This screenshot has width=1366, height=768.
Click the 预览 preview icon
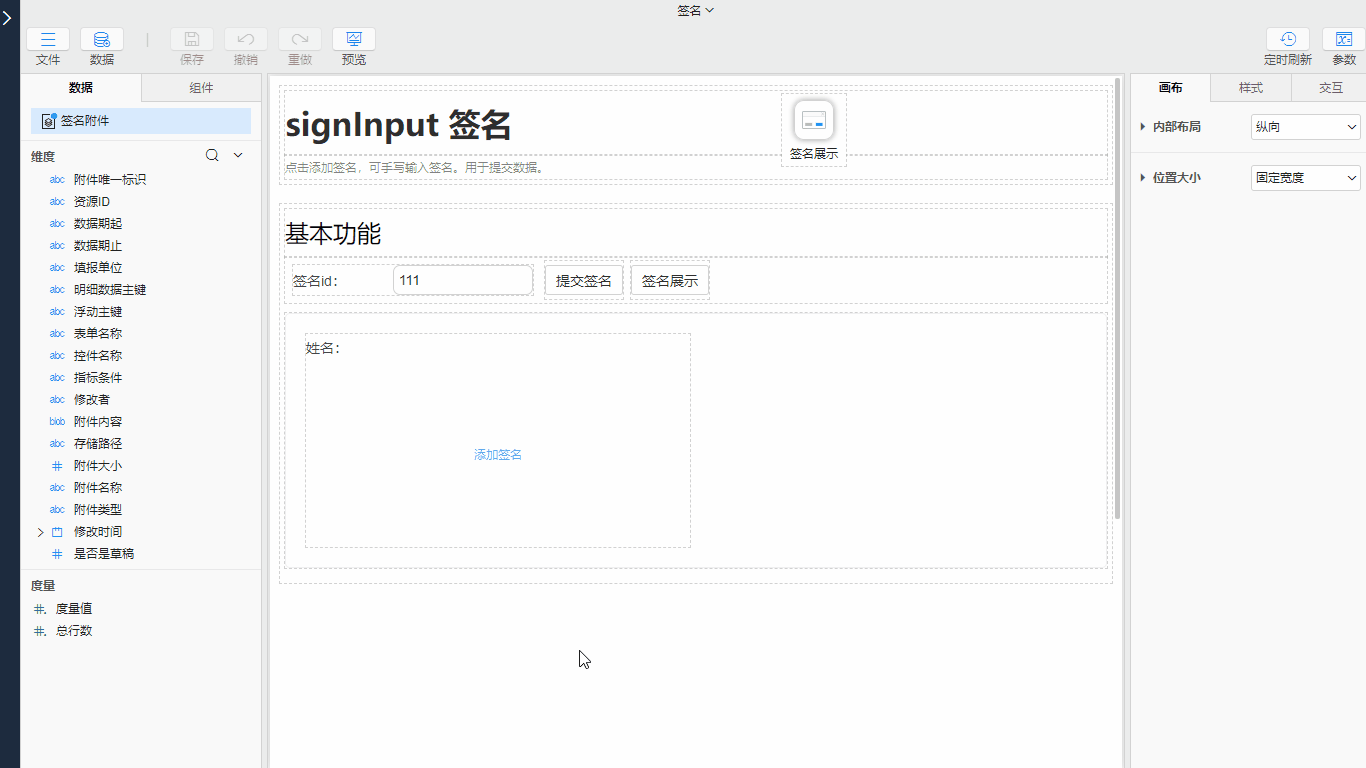(x=354, y=40)
